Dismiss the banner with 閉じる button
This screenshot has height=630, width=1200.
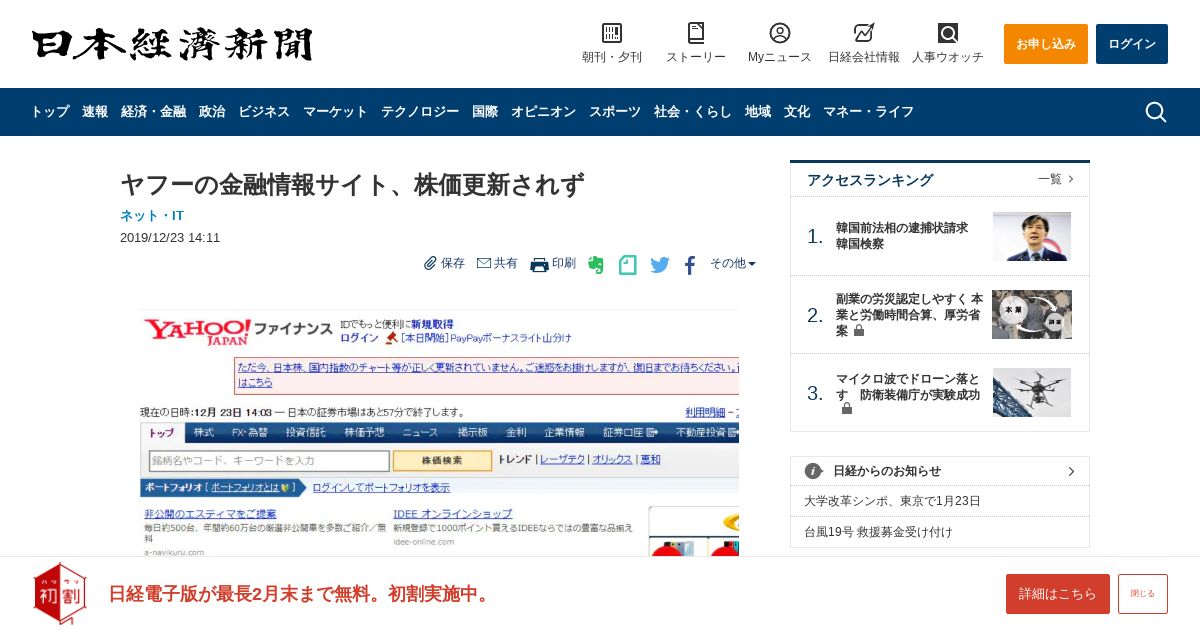pos(1143,594)
